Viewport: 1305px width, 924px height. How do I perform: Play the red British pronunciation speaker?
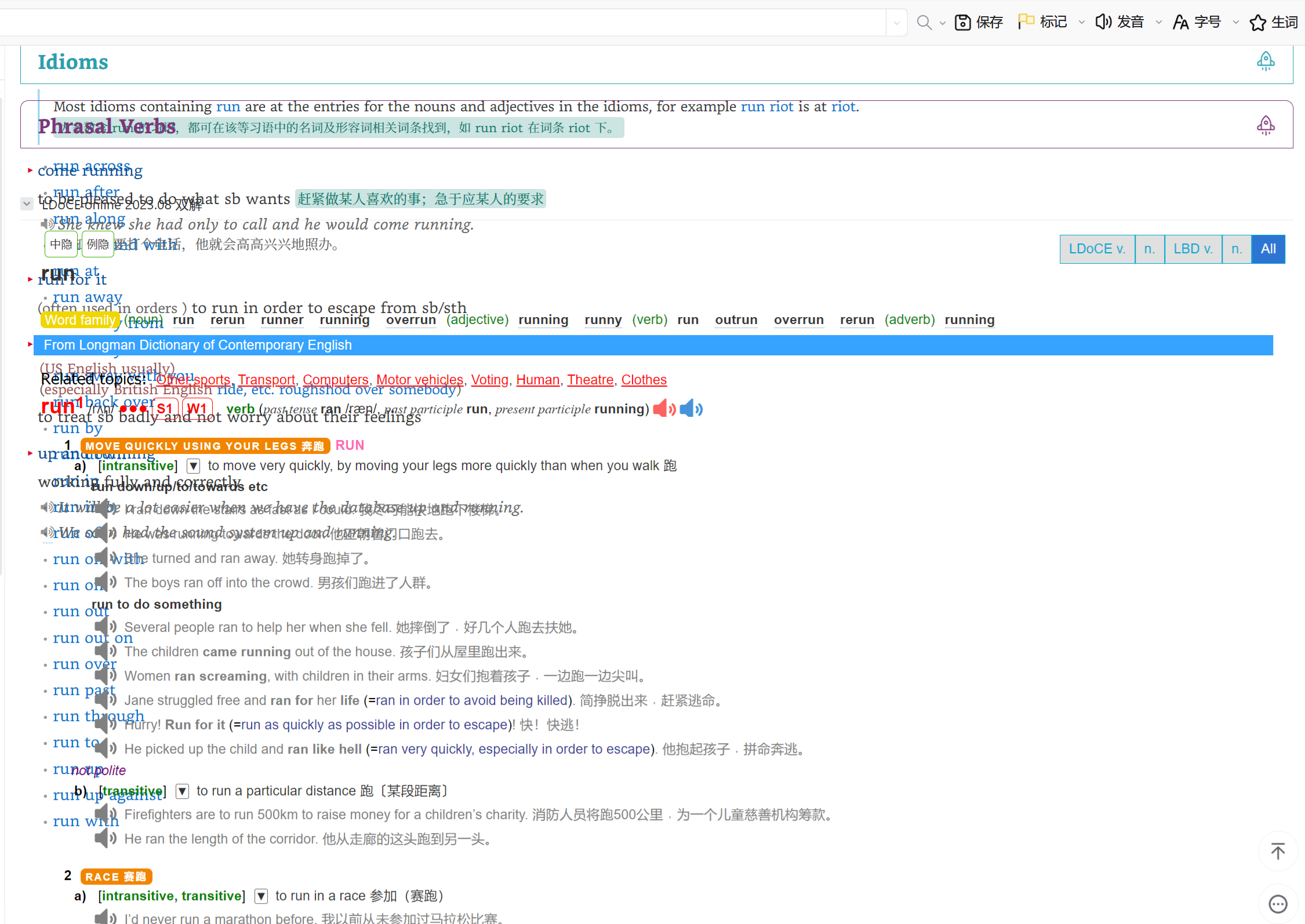pyautogui.click(x=663, y=409)
